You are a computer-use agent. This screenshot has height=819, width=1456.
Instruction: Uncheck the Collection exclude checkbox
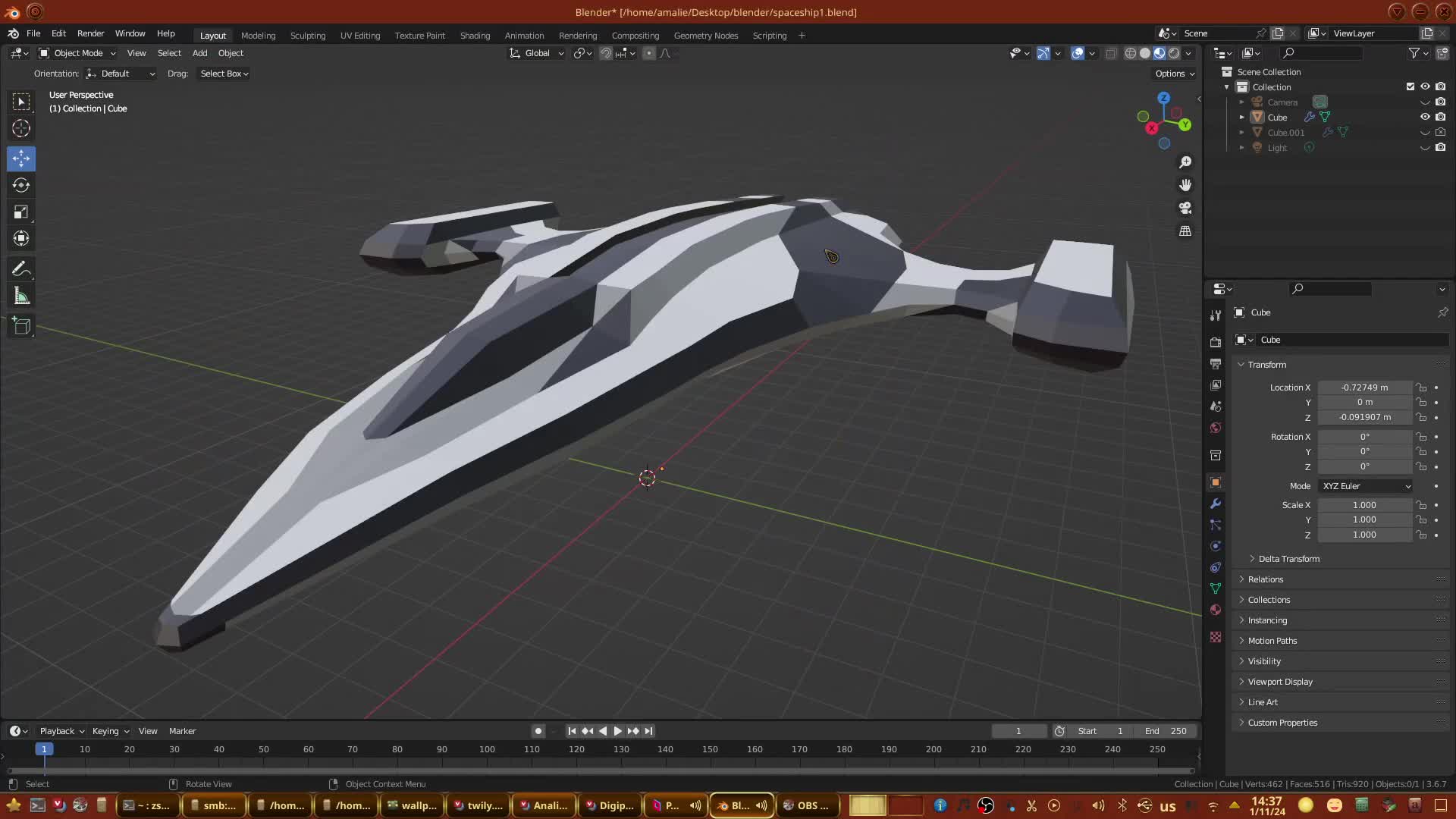1410,86
